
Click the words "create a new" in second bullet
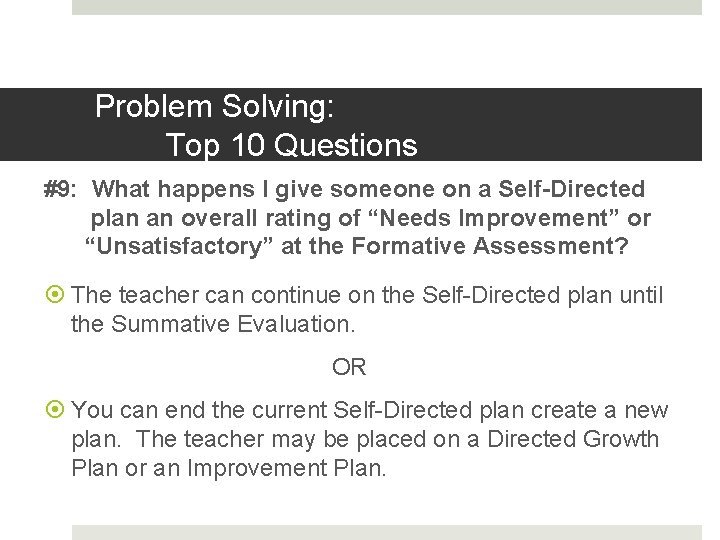(595, 410)
